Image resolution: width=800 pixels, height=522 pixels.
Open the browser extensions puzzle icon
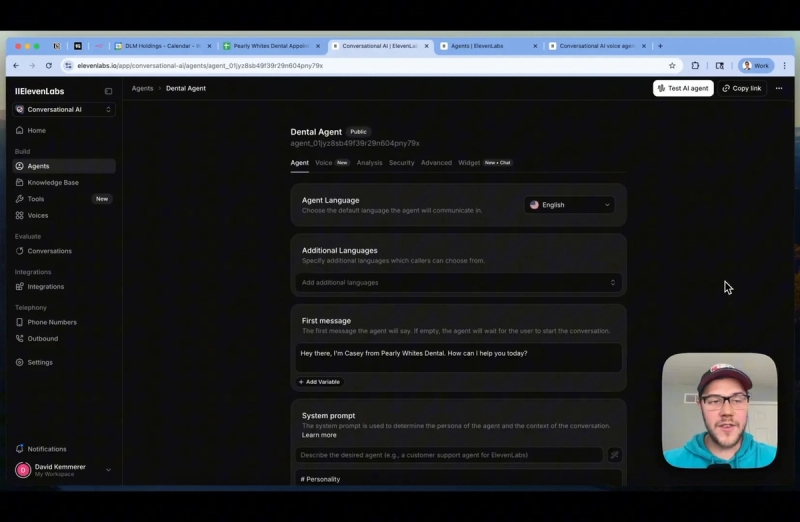(695, 66)
